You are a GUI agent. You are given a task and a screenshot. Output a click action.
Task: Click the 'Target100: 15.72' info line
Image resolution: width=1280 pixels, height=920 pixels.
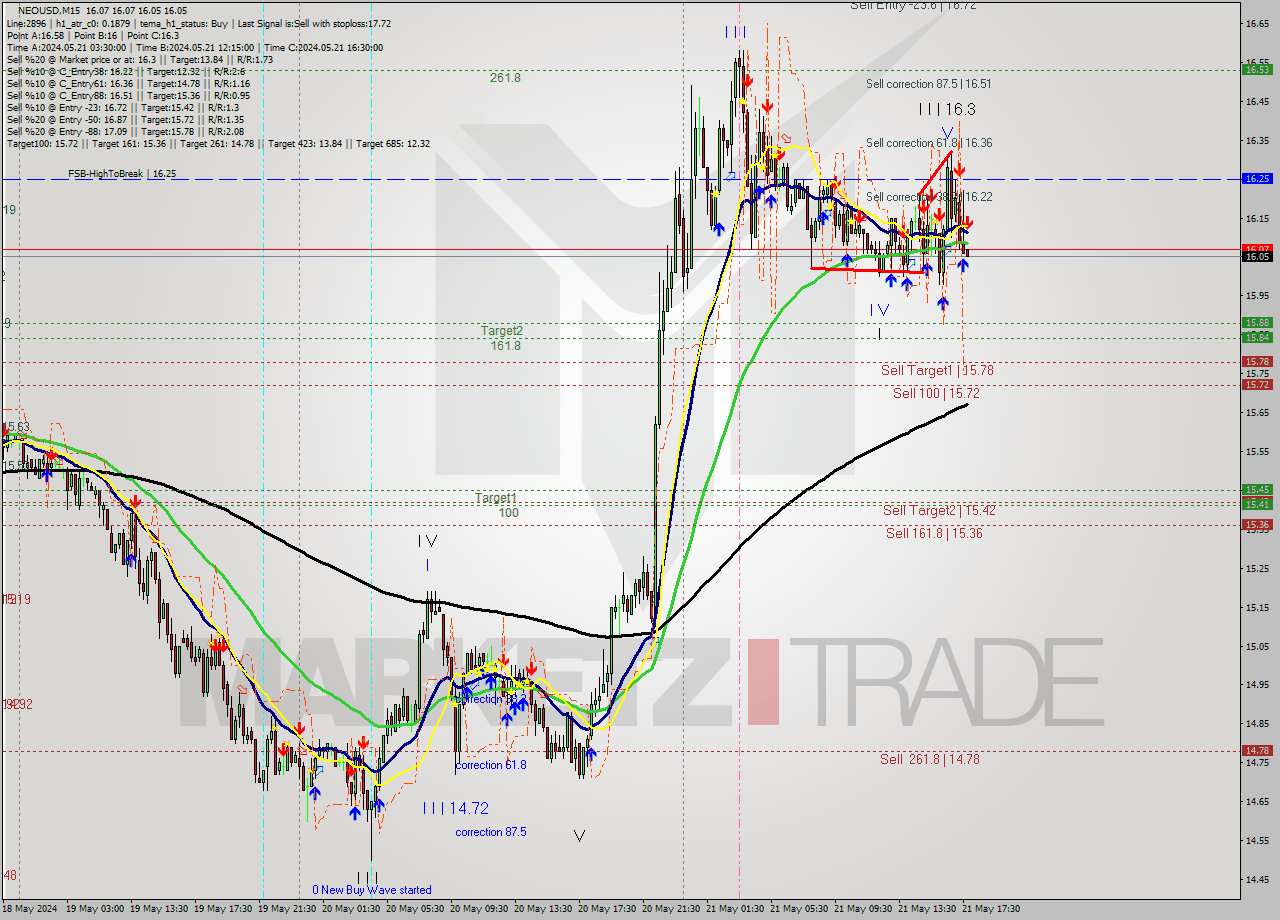pyautogui.click(x=218, y=144)
